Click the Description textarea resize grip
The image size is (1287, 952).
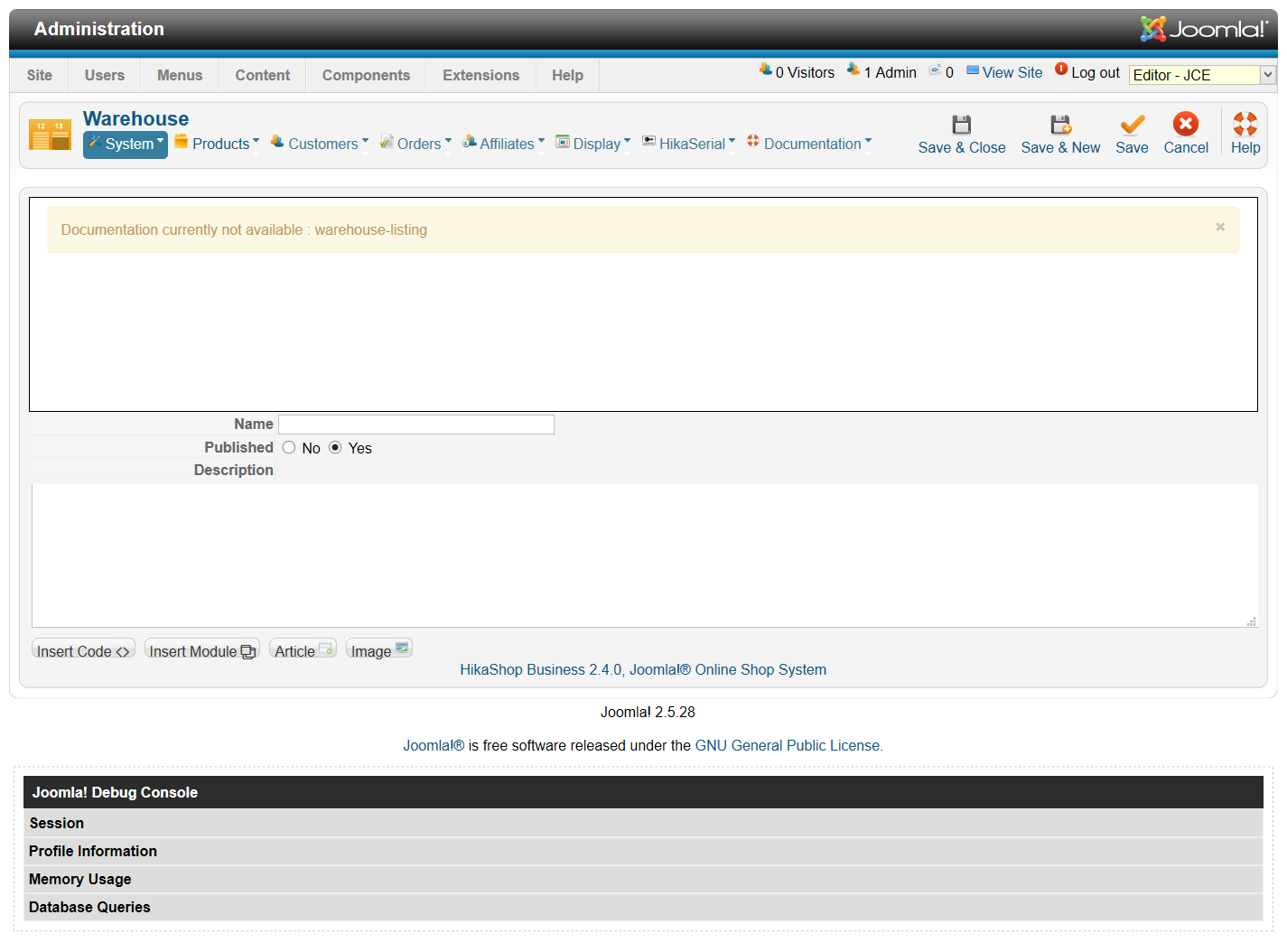(x=1252, y=621)
